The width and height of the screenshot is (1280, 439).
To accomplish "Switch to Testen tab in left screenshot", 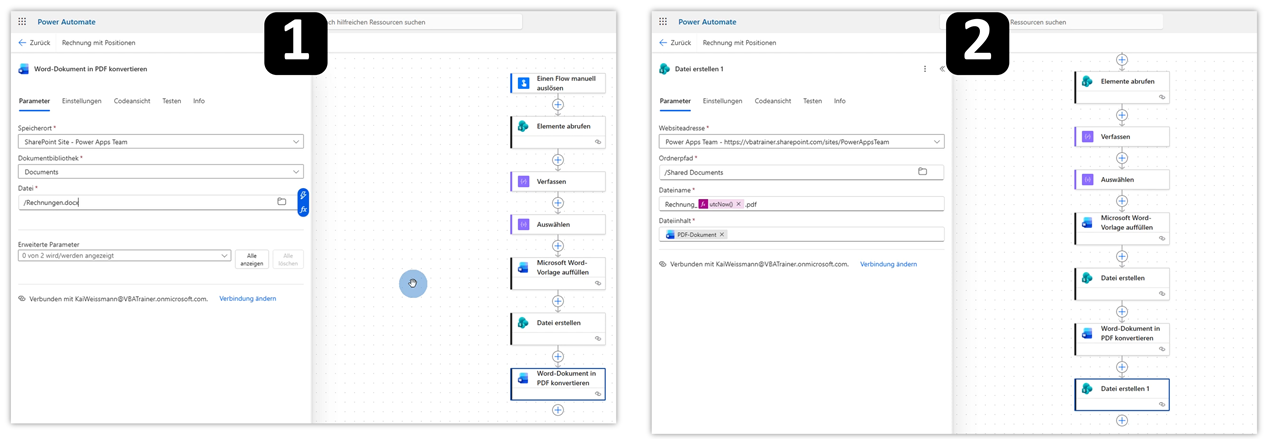I will coord(172,101).
